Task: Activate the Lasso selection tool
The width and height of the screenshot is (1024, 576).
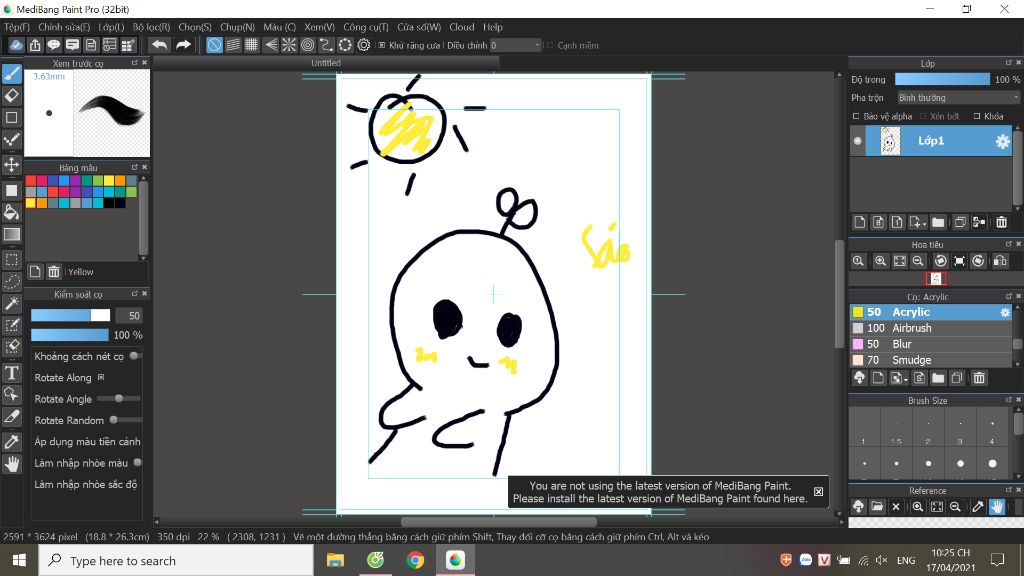Action: pos(12,281)
